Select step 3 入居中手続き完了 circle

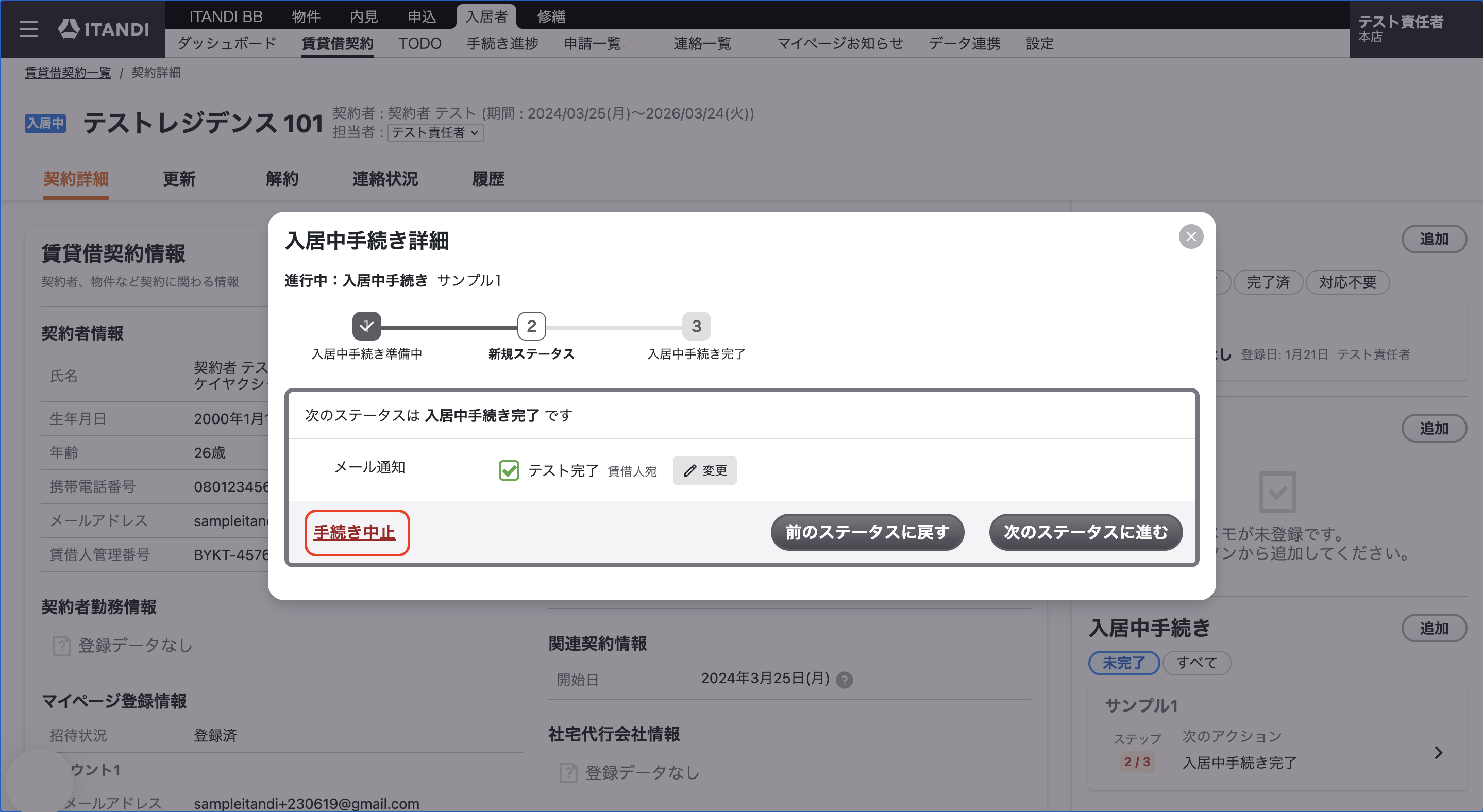(x=696, y=326)
